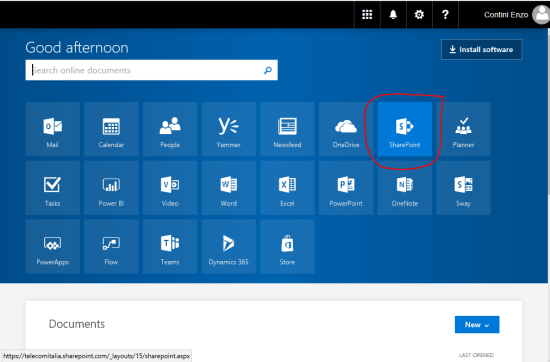Launch Excel from the app tiles
550x362 pixels.
point(287,188)
